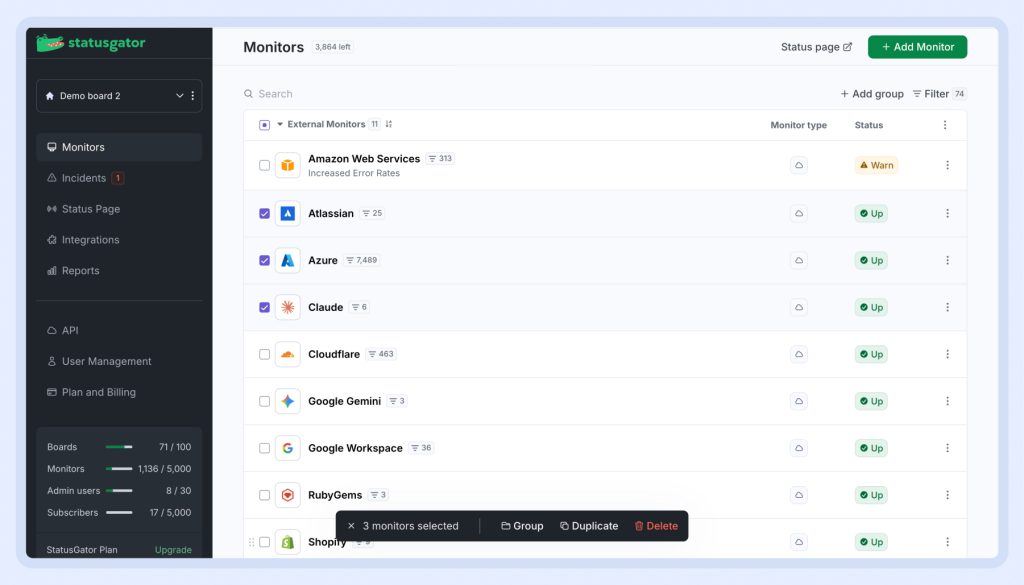Uncheck the Claude checkbox
The height and width of the screenshot is (585, 1024).
click(x=264, y=308)
